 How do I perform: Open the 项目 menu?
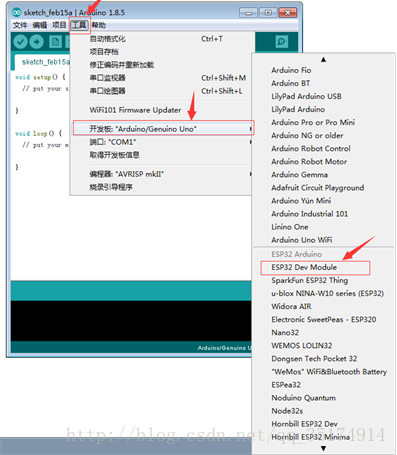[x=59, y=25]
